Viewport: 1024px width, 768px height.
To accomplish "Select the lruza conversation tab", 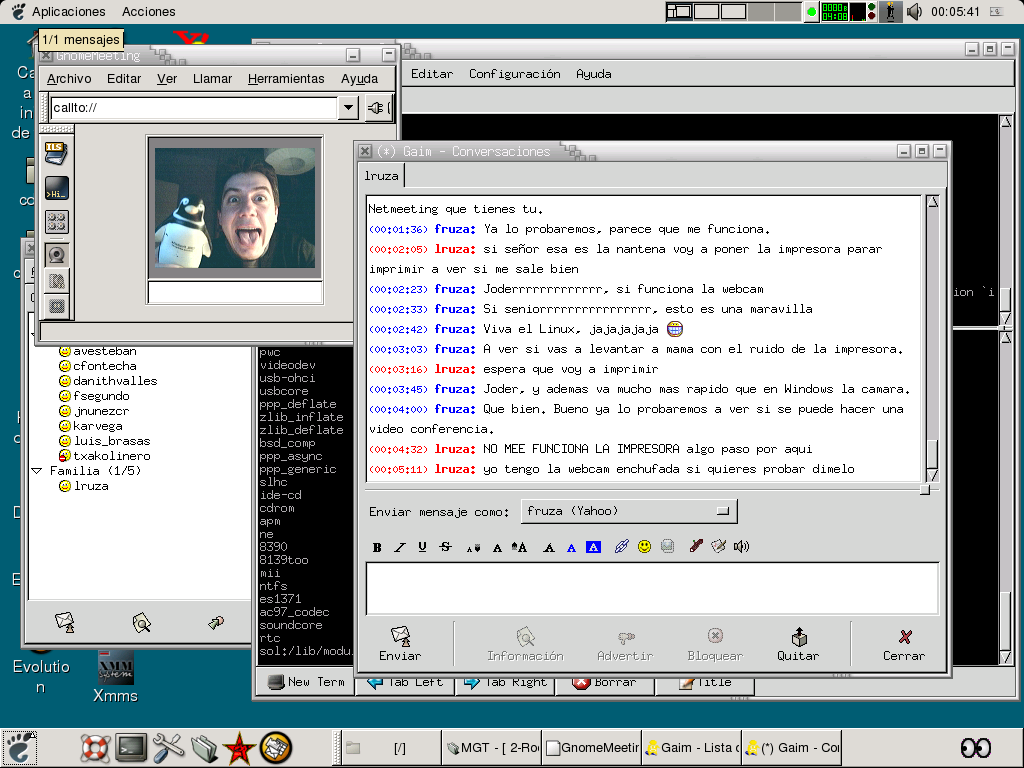I will pyautogui.click(x=381, y=176).
